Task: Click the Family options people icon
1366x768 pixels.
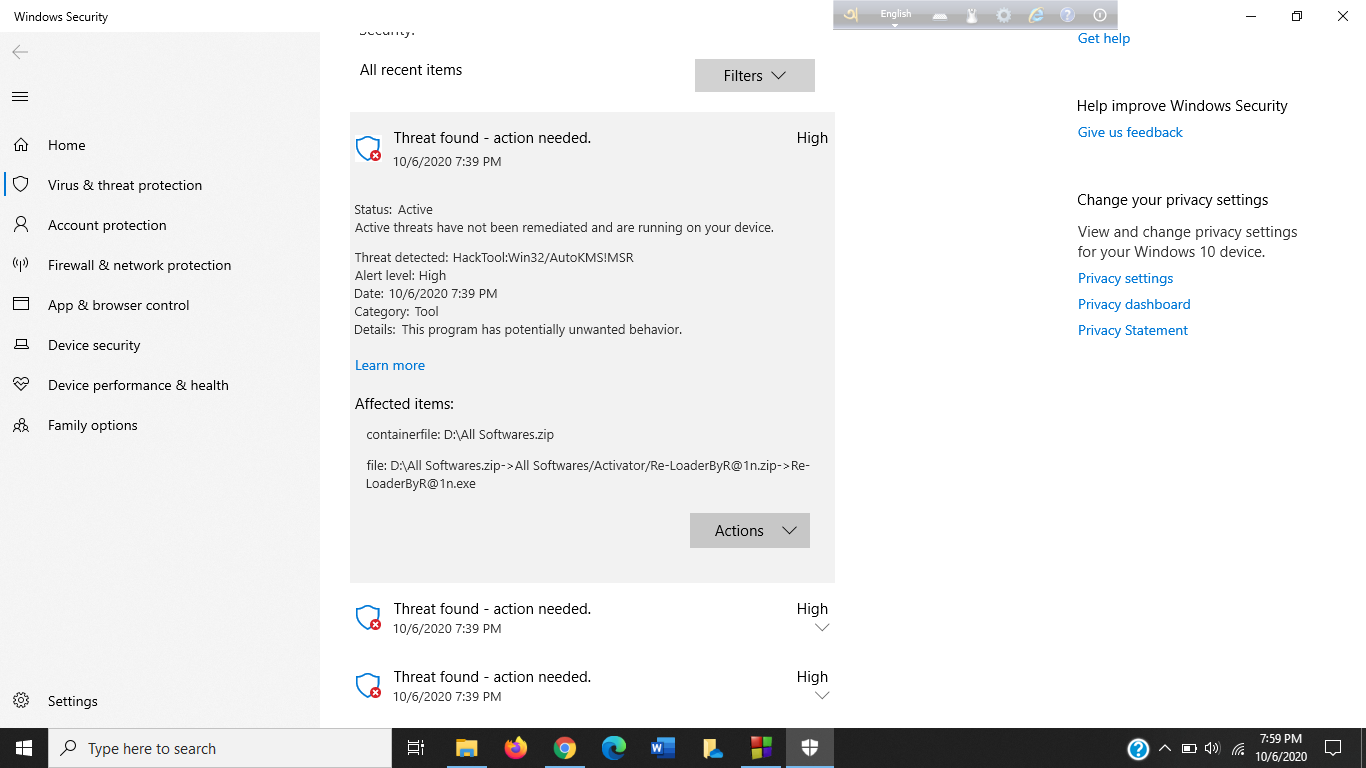Action: click(x=20, y=425)
